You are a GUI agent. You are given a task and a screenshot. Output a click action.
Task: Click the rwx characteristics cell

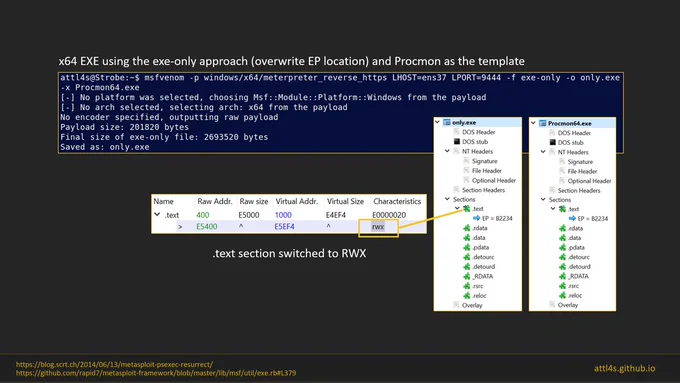378,226
